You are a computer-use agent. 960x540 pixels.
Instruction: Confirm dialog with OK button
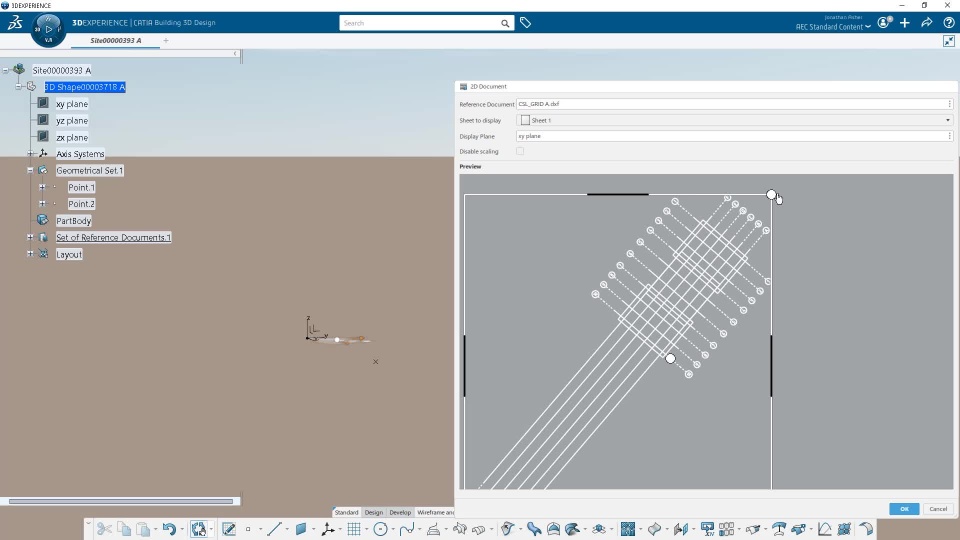pos(904,509)
